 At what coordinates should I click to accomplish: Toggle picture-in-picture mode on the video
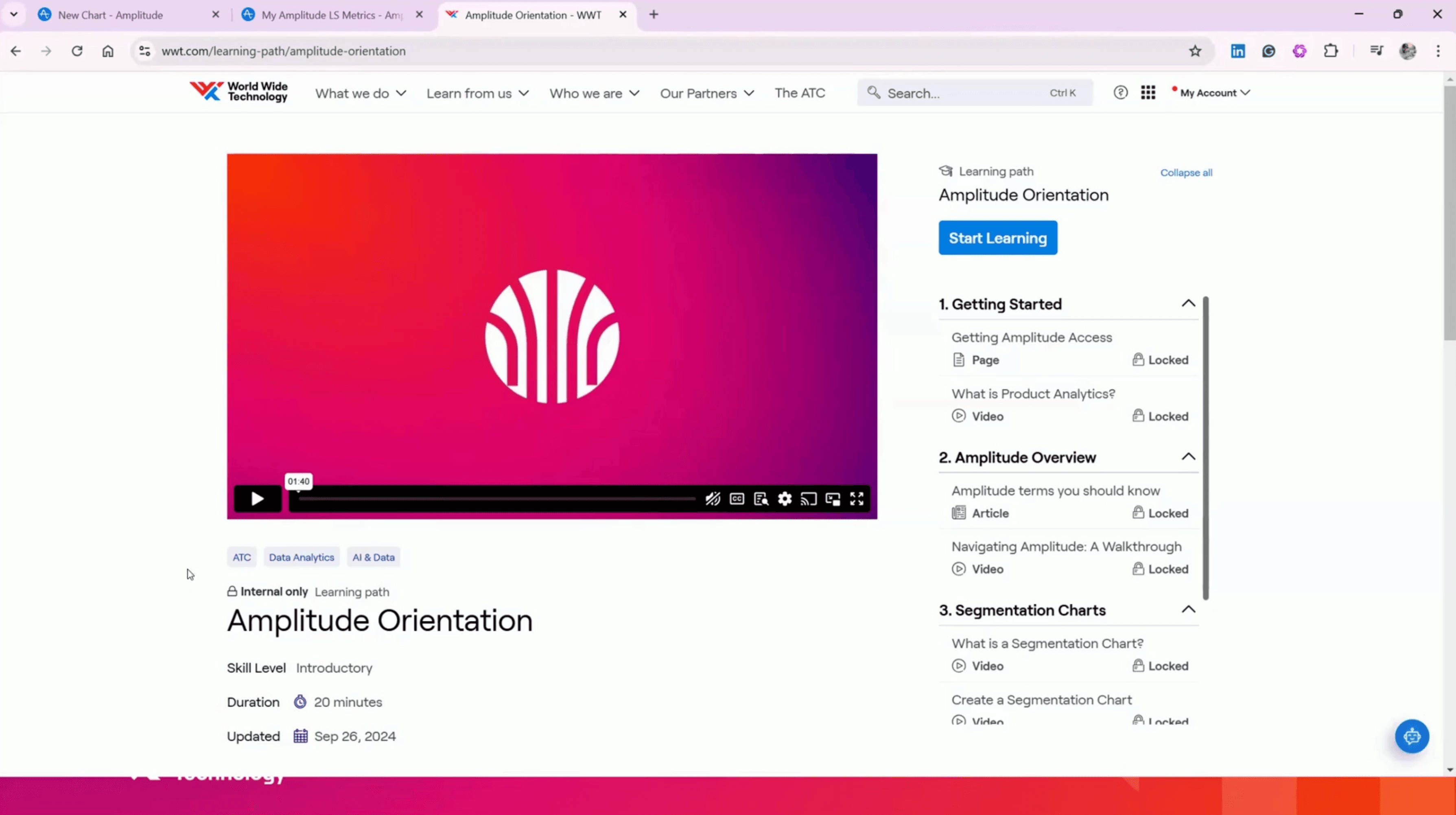point(832,498)
